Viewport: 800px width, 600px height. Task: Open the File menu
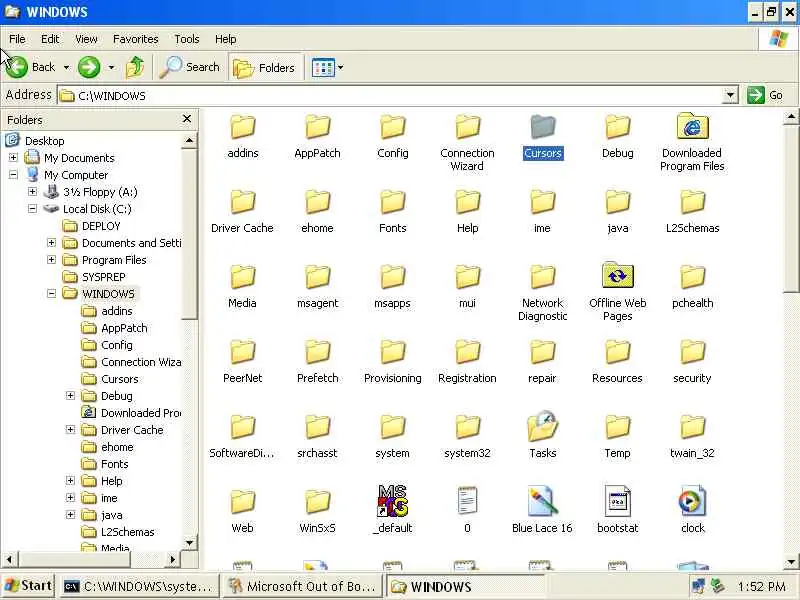coord(17,39)
